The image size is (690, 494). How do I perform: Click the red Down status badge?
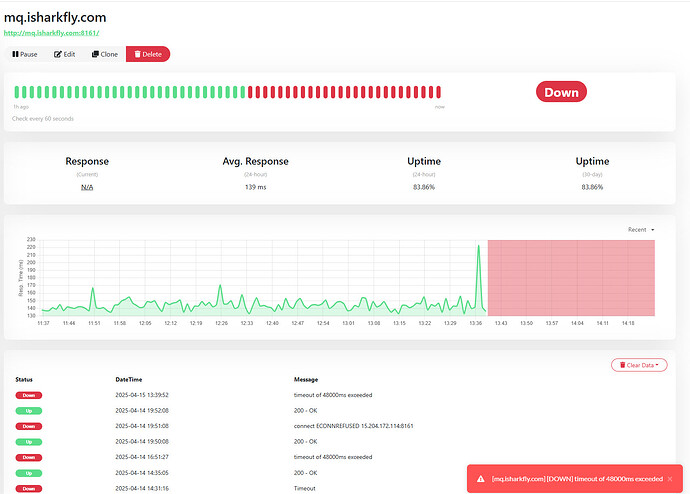(561, 92)
